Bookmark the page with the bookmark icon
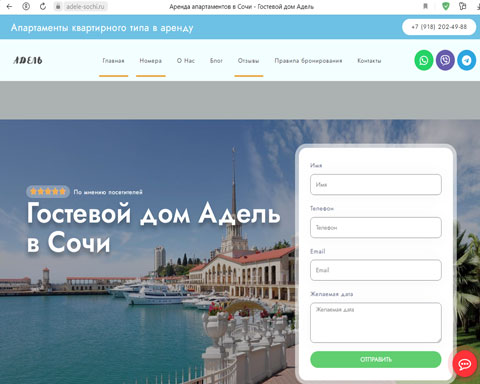This screenshot has width=480, height=384. pyautogui.click(x=426, y=6)
